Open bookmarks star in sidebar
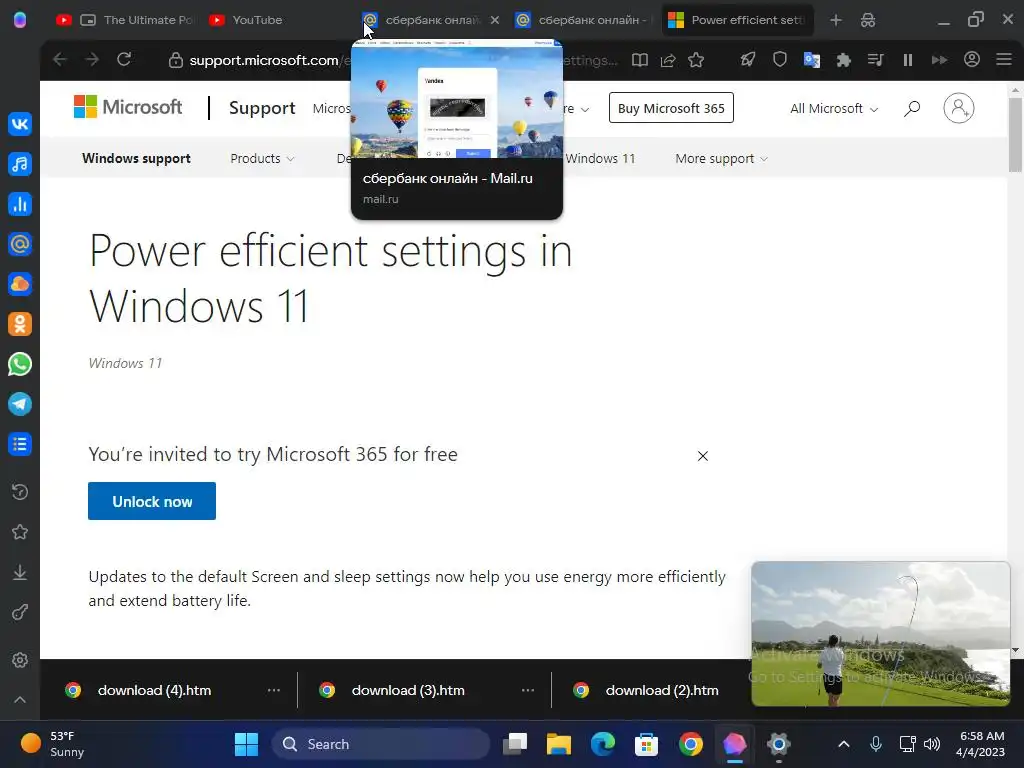This screenshot has width=1024, height=768. click(x=20, y=532)
